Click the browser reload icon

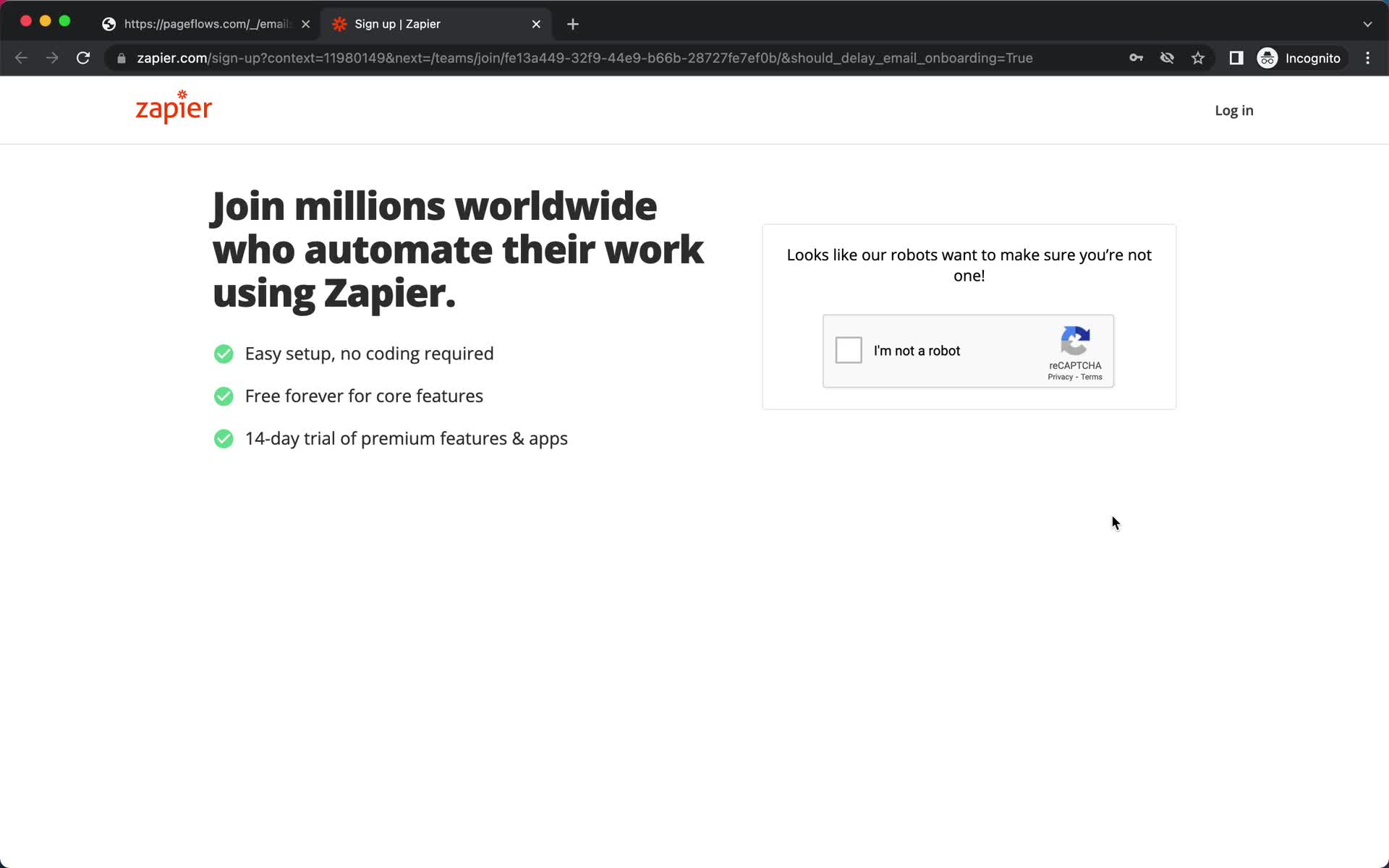[85, 58]
